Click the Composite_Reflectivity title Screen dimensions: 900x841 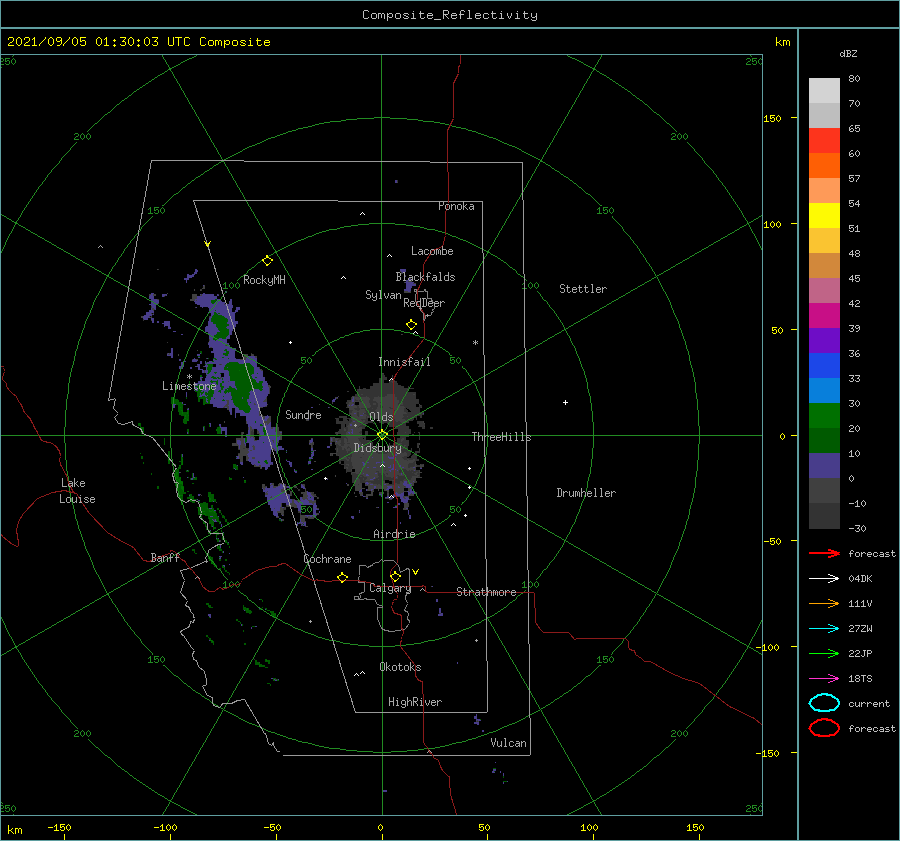[x=450, y=15]
